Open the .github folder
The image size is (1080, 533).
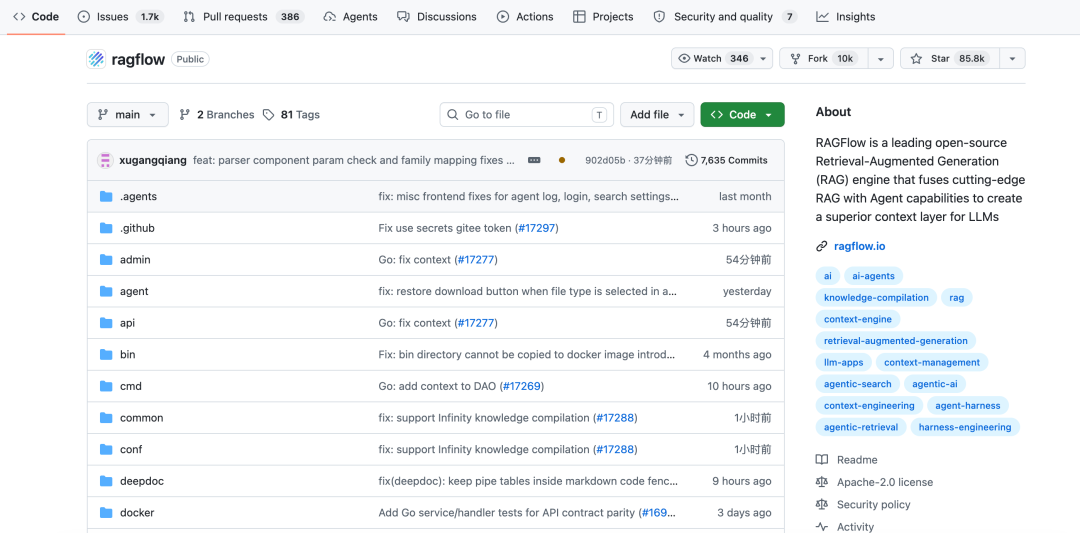point(137,228)
